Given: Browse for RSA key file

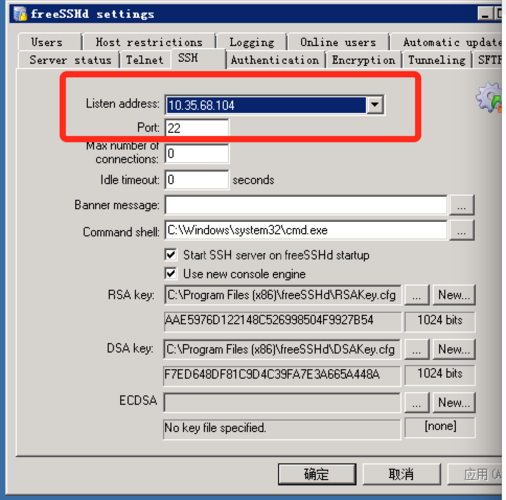Looking at the screenshot, I should (x=417, y=295).
